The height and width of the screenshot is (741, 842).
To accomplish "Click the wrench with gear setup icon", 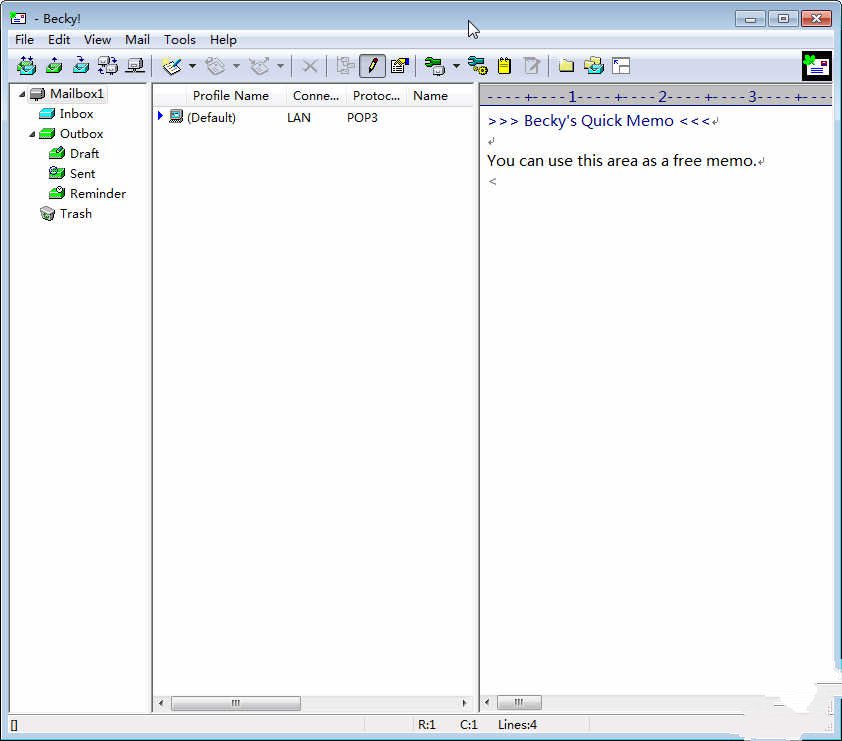I will [477, 66].
